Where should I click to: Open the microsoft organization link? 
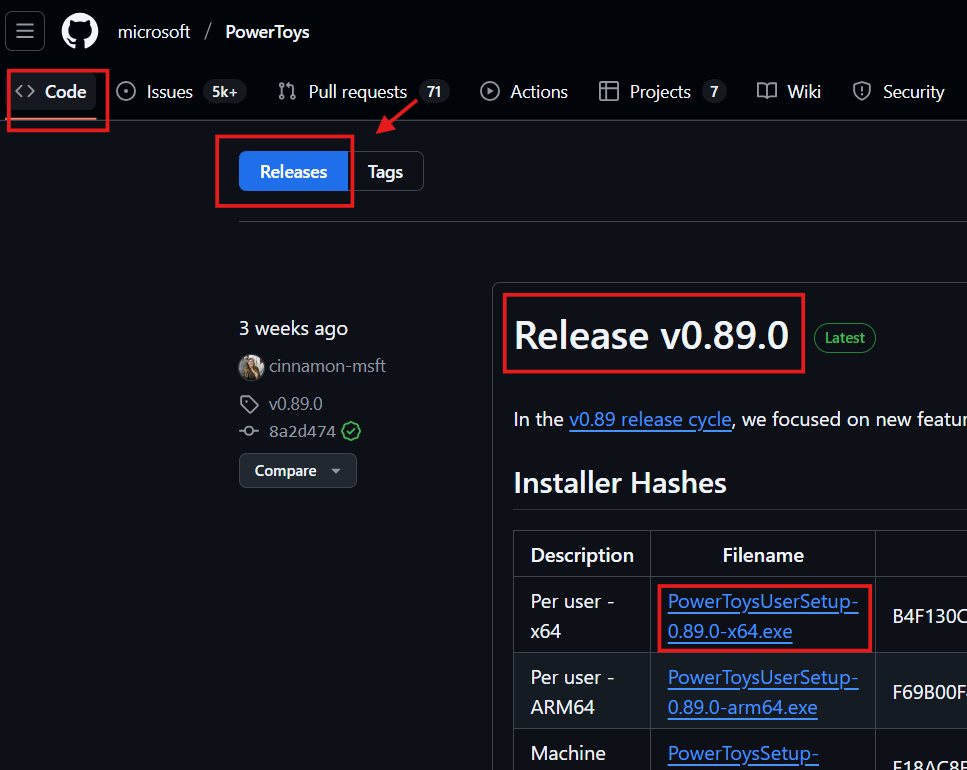(154, 31)
